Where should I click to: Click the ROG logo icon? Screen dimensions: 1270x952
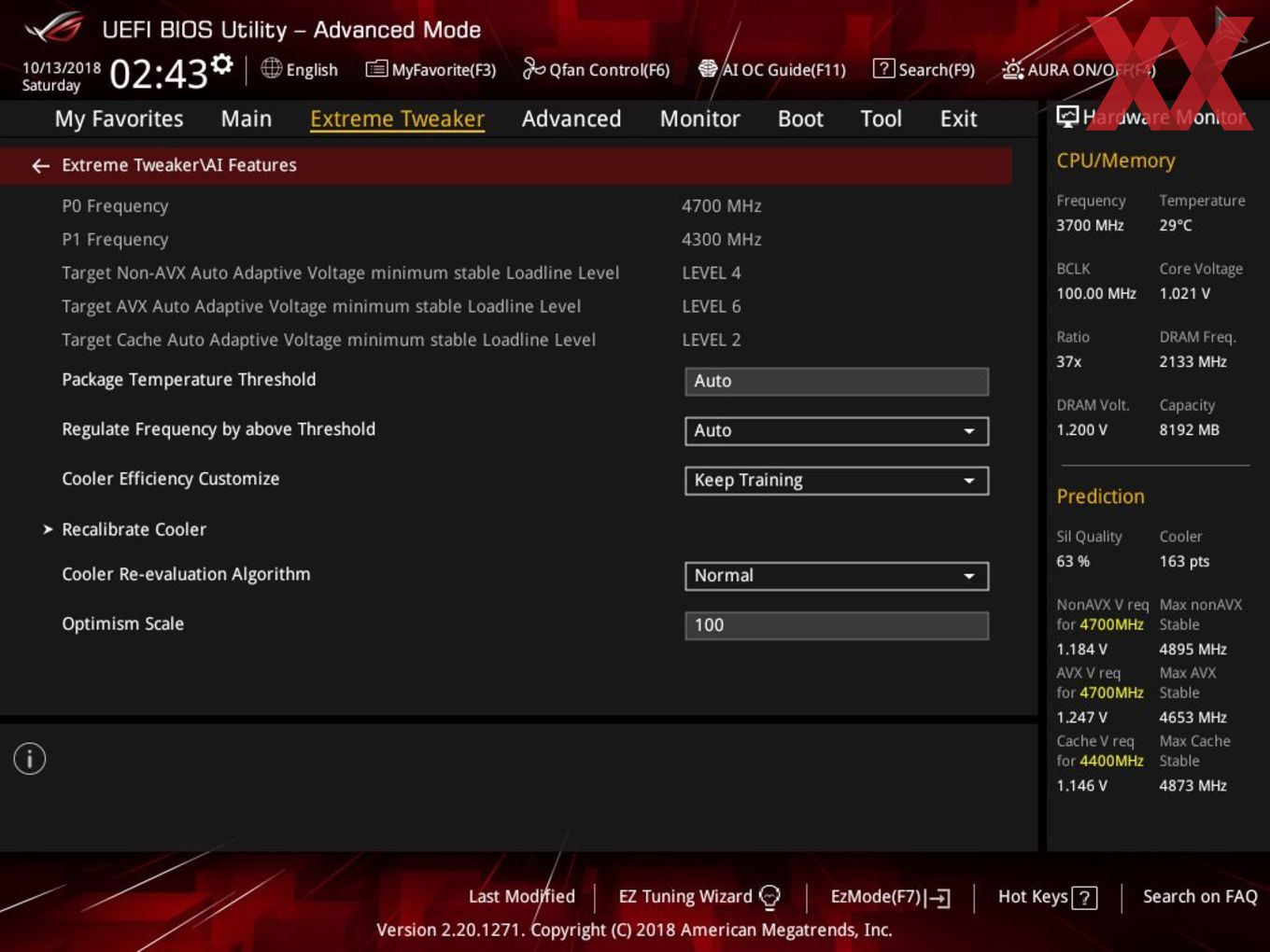[54, 28]
